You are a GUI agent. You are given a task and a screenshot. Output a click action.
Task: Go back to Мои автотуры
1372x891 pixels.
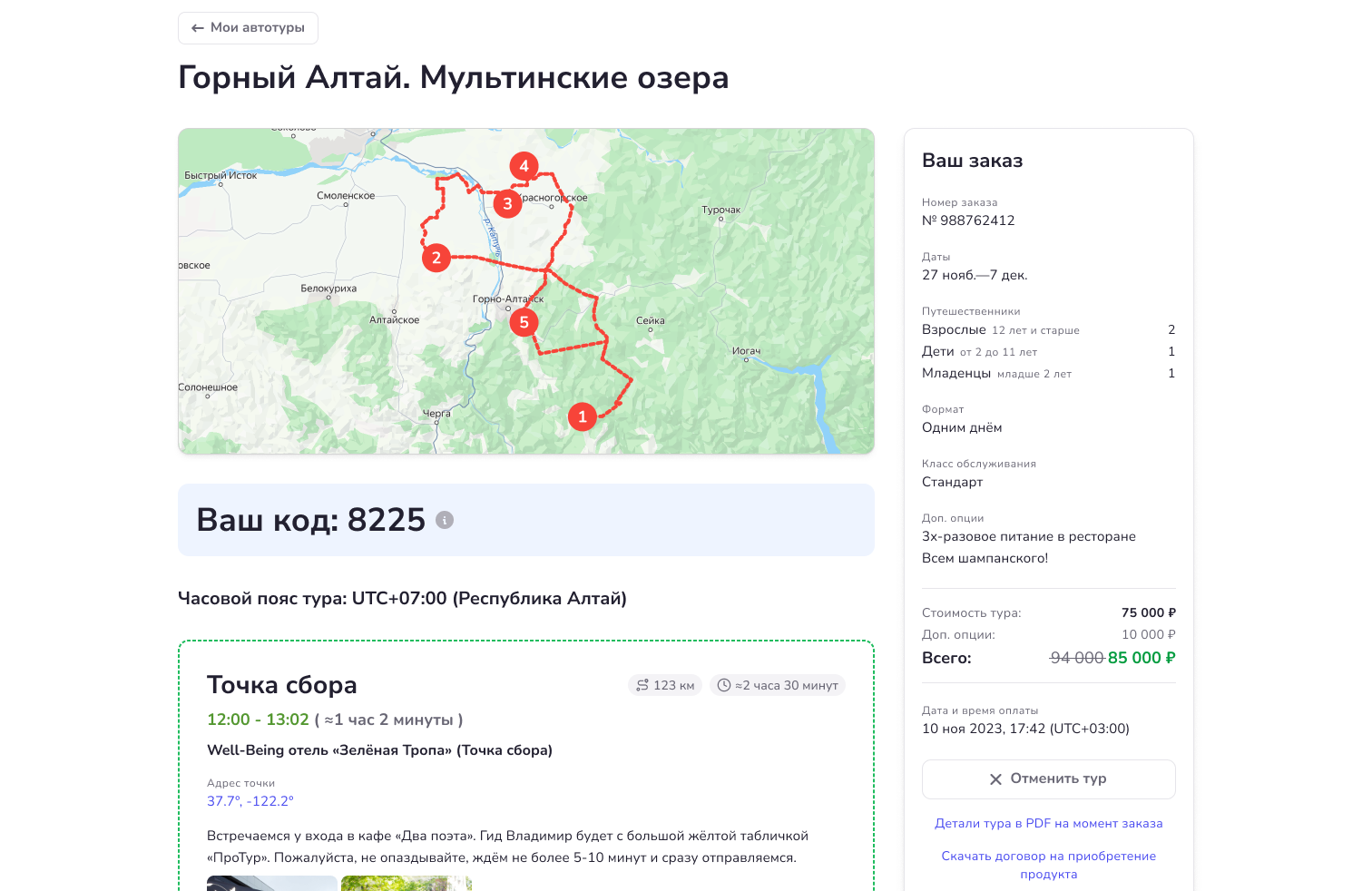coord(248,28)
